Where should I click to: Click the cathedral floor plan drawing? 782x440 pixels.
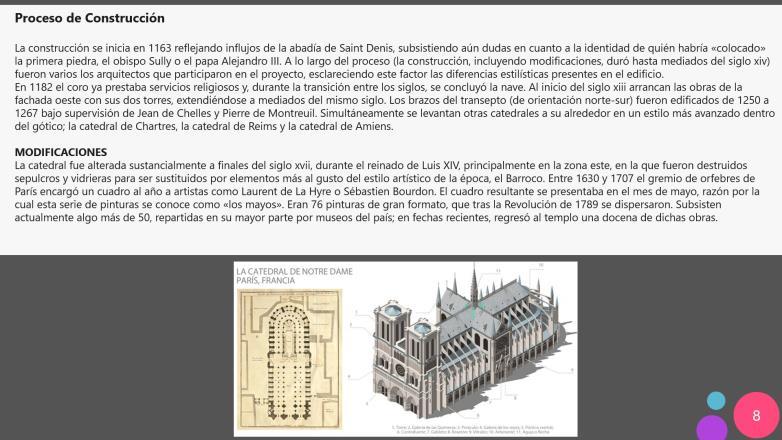coord(290,360)
